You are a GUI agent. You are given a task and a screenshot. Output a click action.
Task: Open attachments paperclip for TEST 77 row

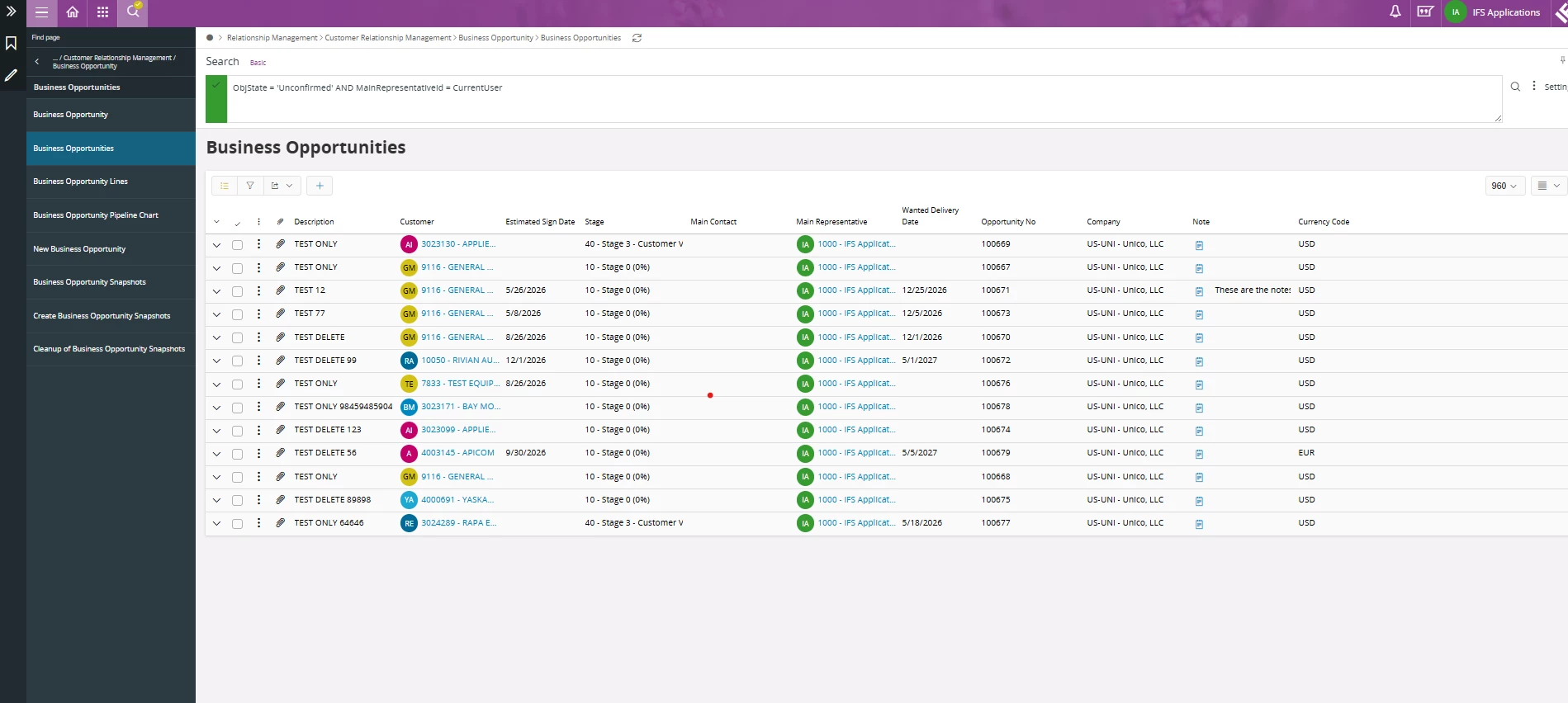281,314
